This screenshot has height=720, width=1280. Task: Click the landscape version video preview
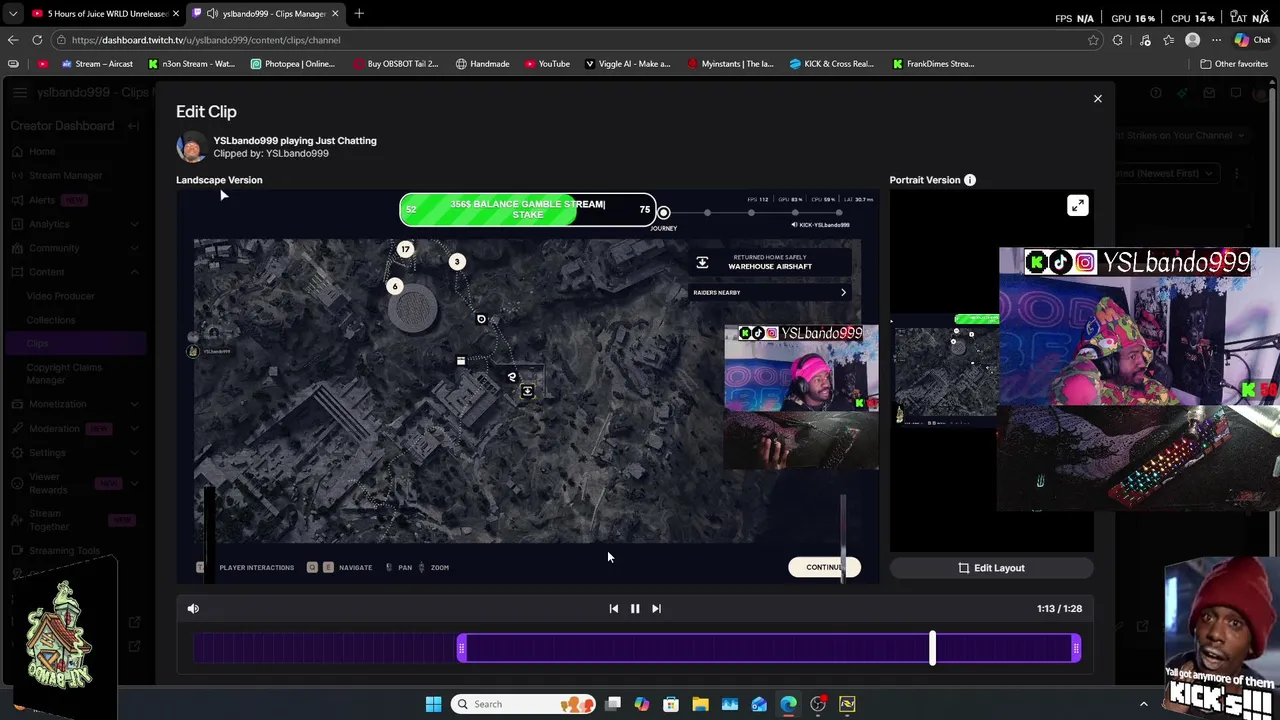click(x=527, y=387)
